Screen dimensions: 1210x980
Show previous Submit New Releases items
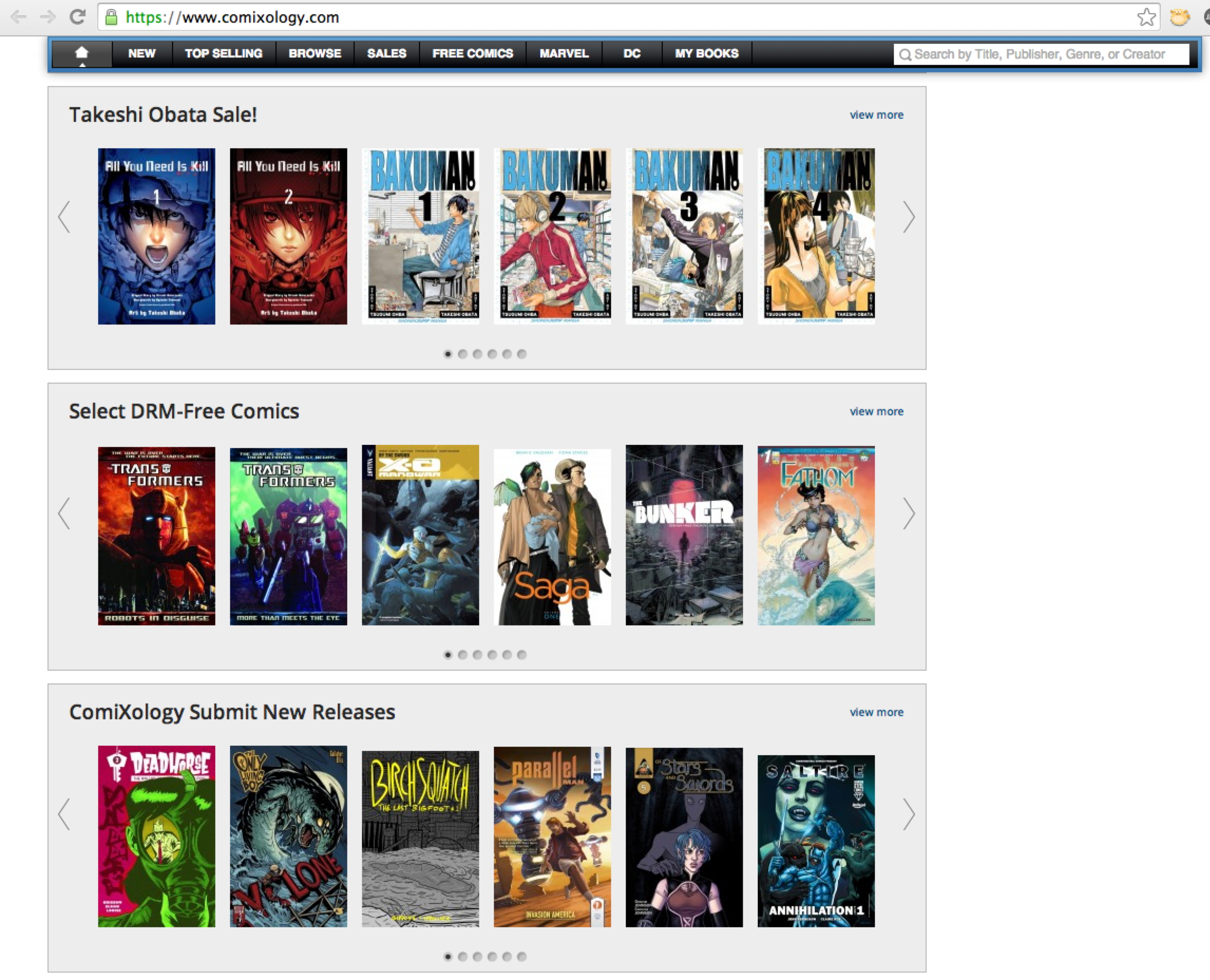[x=64, y=814]
